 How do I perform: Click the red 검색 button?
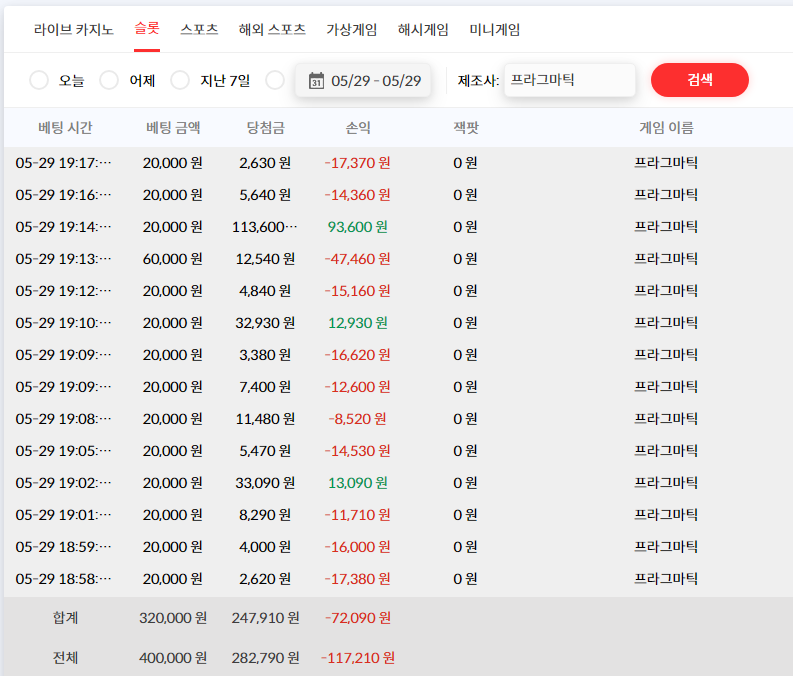coord(699,80)
